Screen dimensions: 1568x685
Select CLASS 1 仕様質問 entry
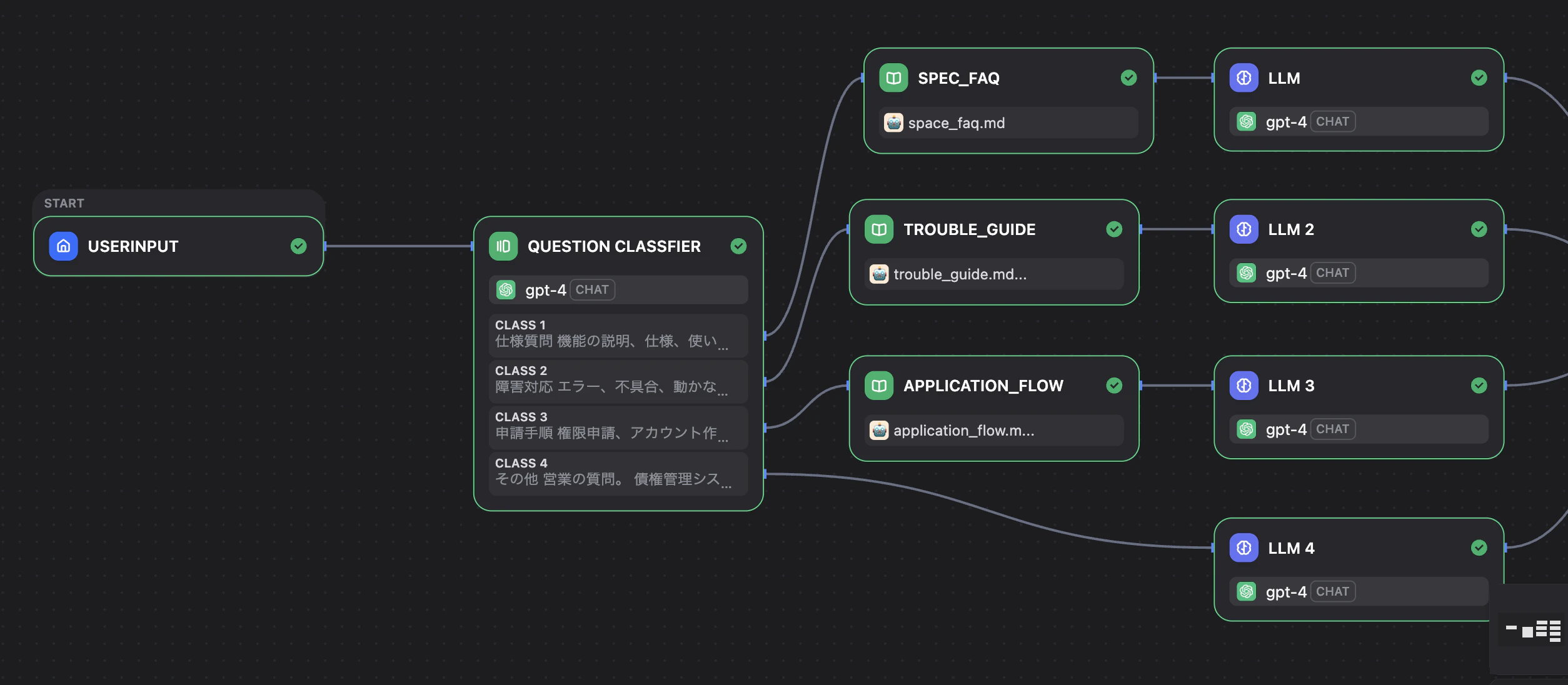coord(618,334)
